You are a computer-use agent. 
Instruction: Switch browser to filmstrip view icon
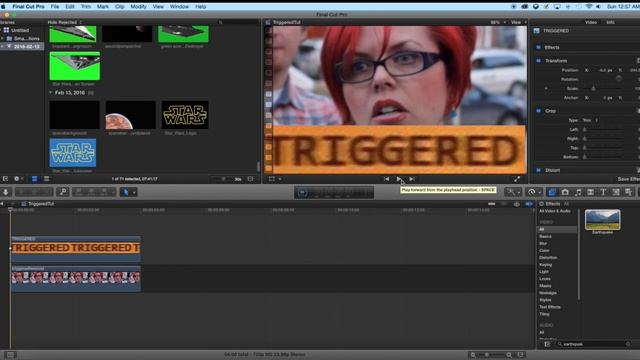click(34, 179)
